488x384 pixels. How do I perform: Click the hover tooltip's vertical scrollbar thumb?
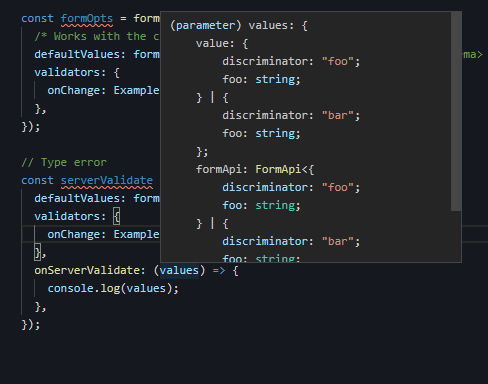coord(456,111)
